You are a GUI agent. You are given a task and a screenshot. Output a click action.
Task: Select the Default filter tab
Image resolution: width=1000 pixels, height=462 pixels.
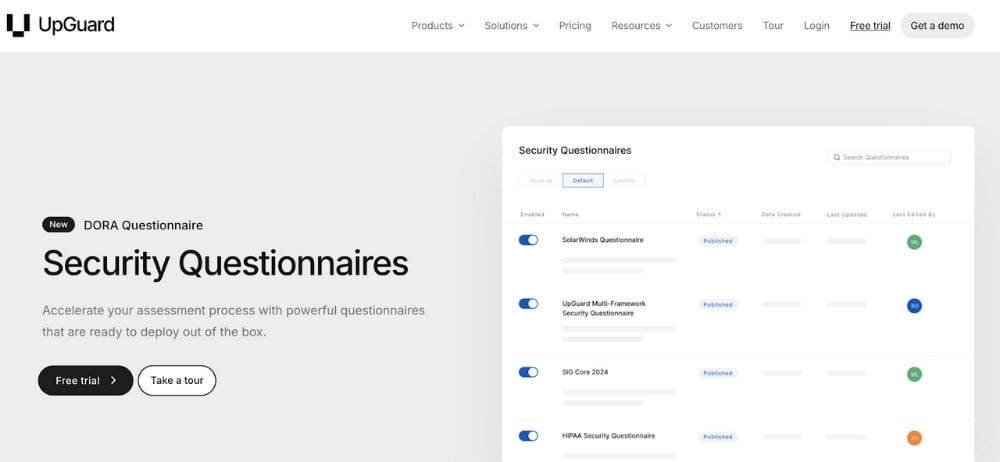click(x=583, y=181)
